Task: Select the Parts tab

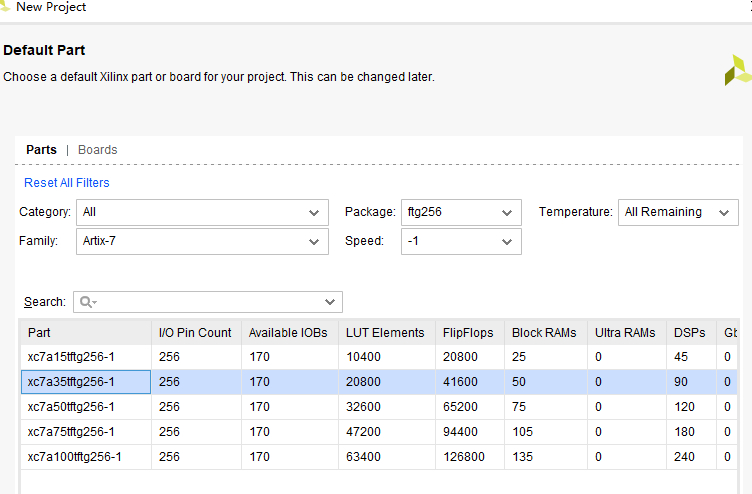Action: (x=41, y=150)
